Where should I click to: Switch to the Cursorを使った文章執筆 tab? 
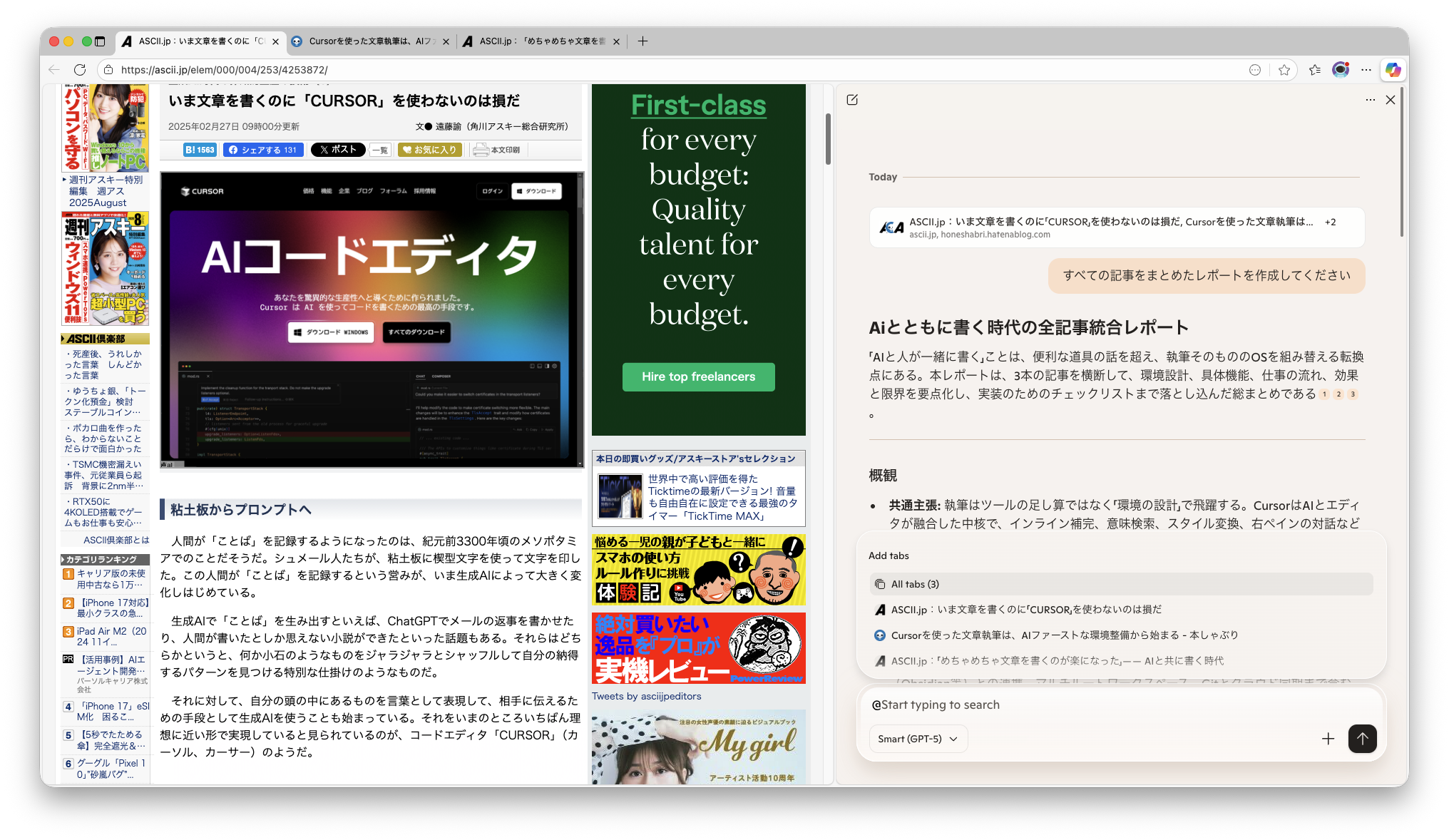[x=371, y=41]
